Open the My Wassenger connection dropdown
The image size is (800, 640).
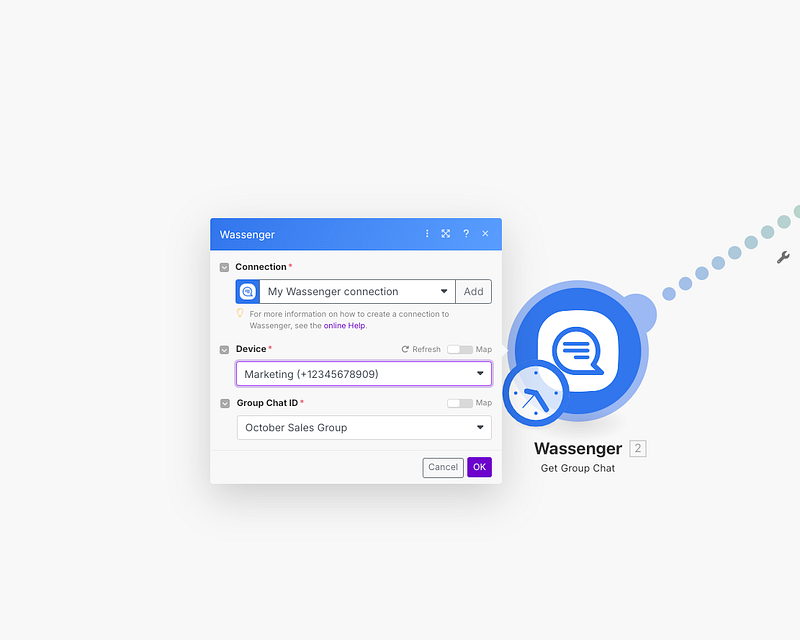[x=357, y=292]
